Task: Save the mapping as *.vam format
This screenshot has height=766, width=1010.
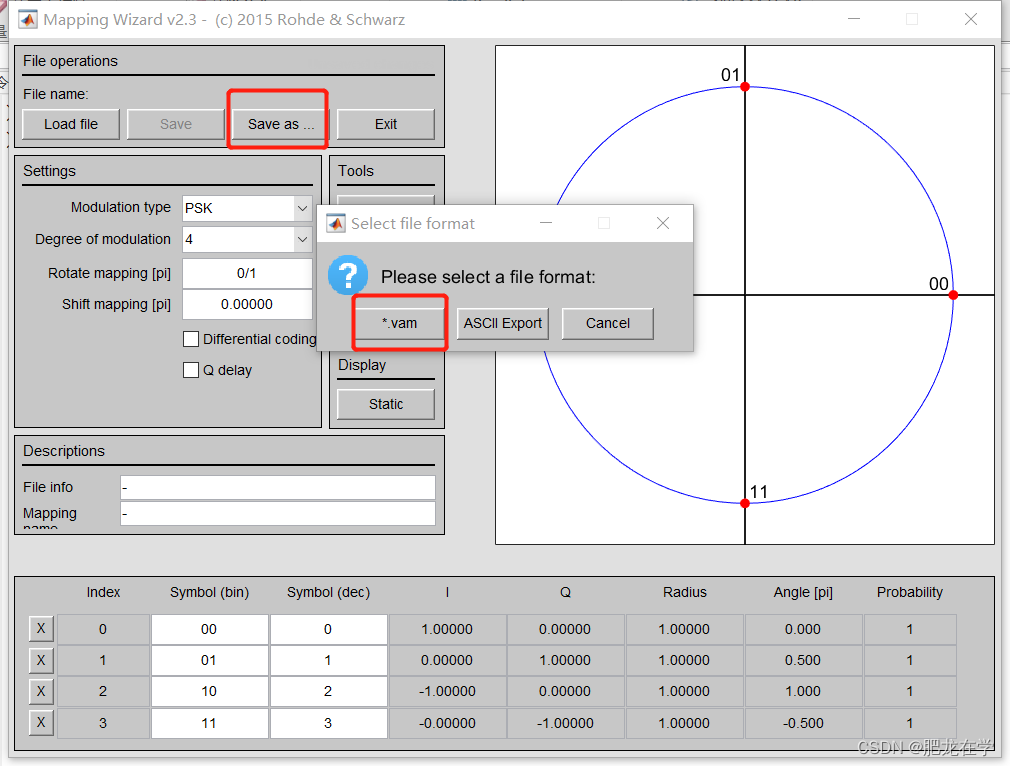Action: 399,323
